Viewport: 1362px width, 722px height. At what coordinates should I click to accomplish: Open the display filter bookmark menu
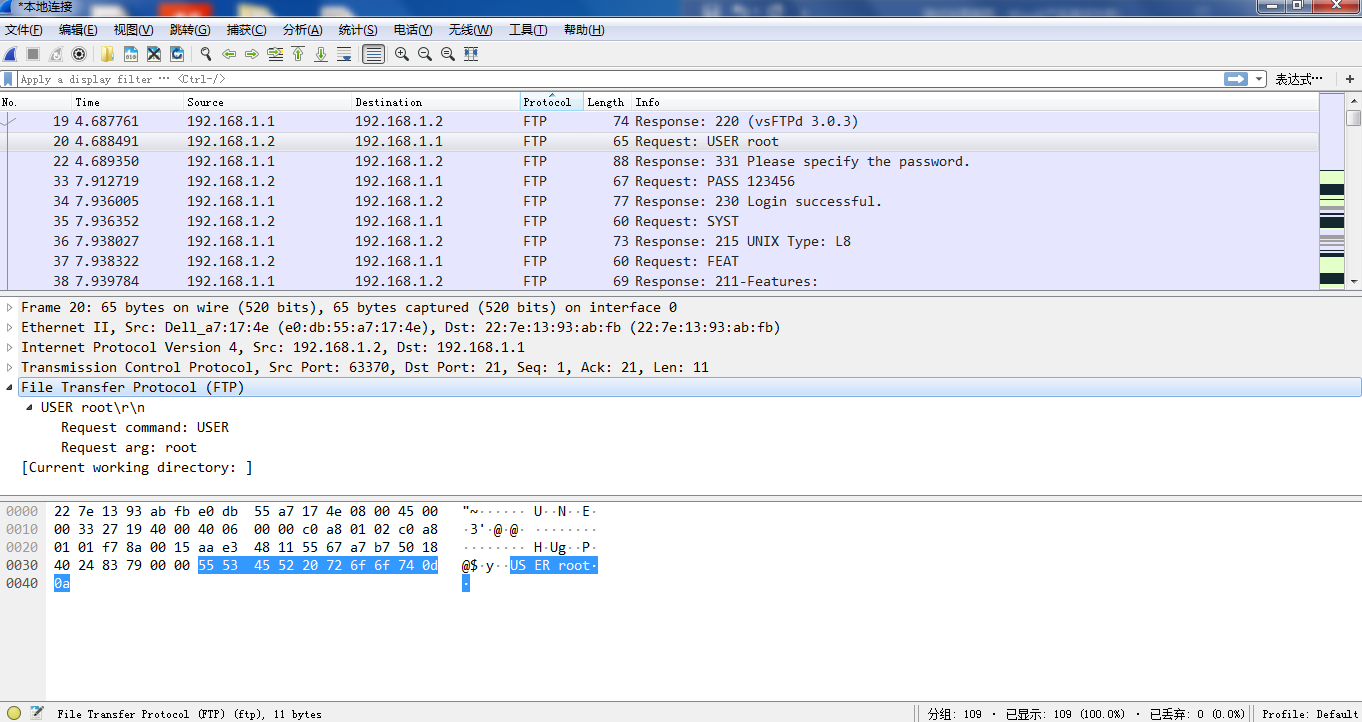click(9, 79)
